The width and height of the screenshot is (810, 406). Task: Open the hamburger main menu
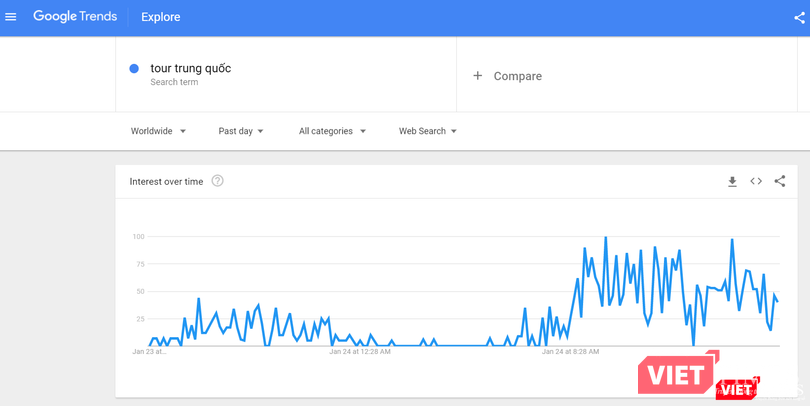(x=11, y=17)
